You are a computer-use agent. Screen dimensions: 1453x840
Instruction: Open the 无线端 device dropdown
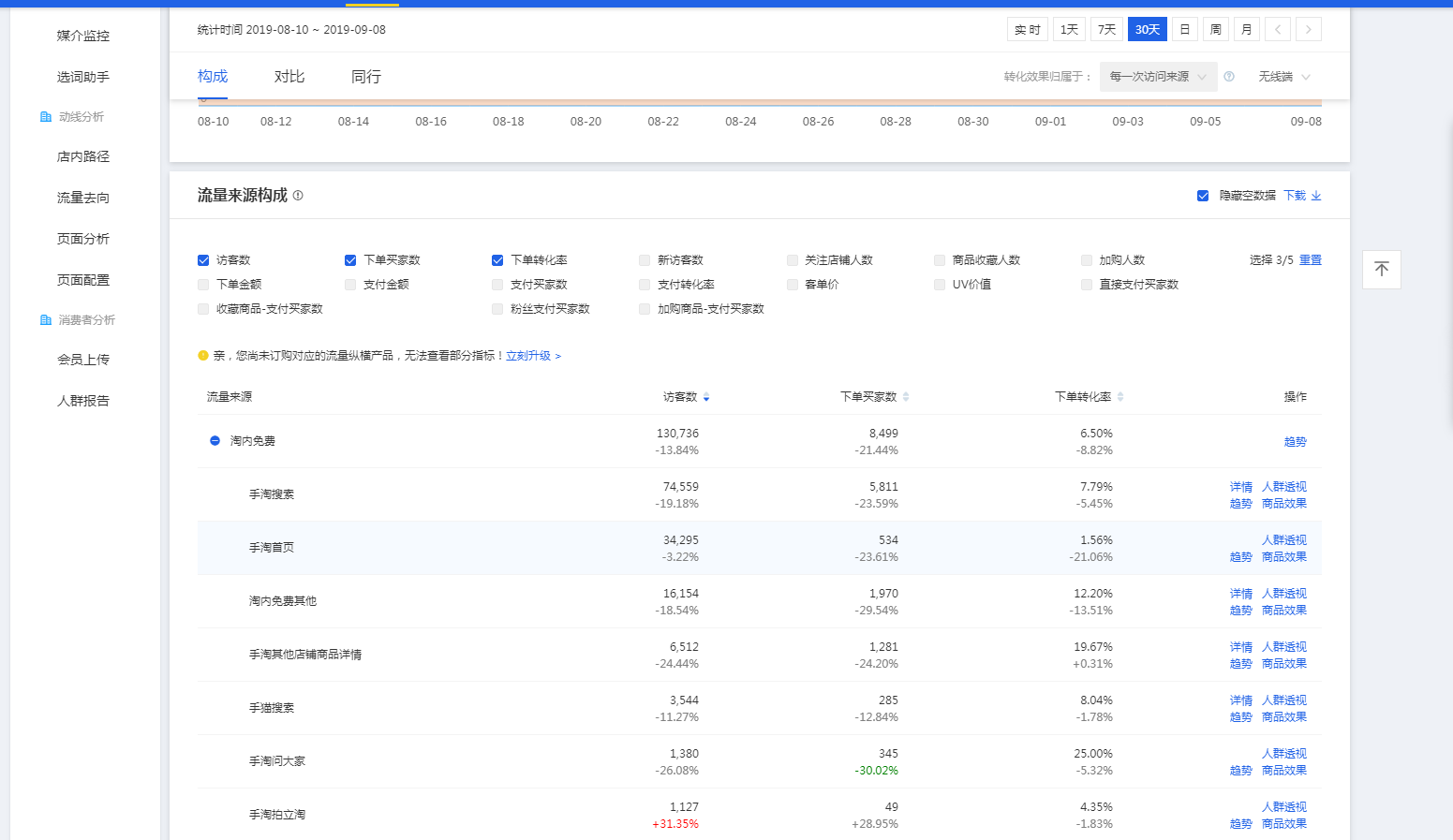click(x=1284, y=77)
